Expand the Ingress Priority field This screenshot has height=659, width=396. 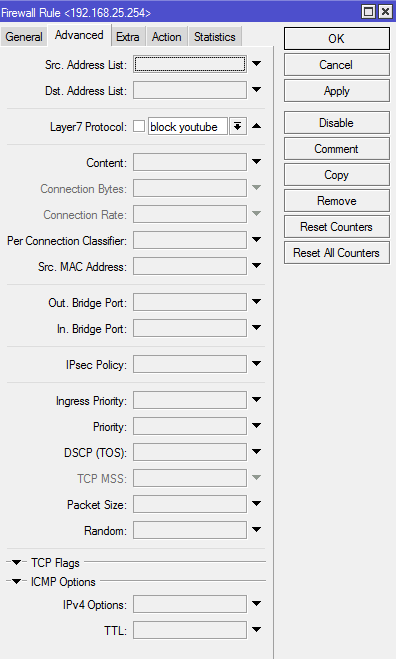coord(256,399)
